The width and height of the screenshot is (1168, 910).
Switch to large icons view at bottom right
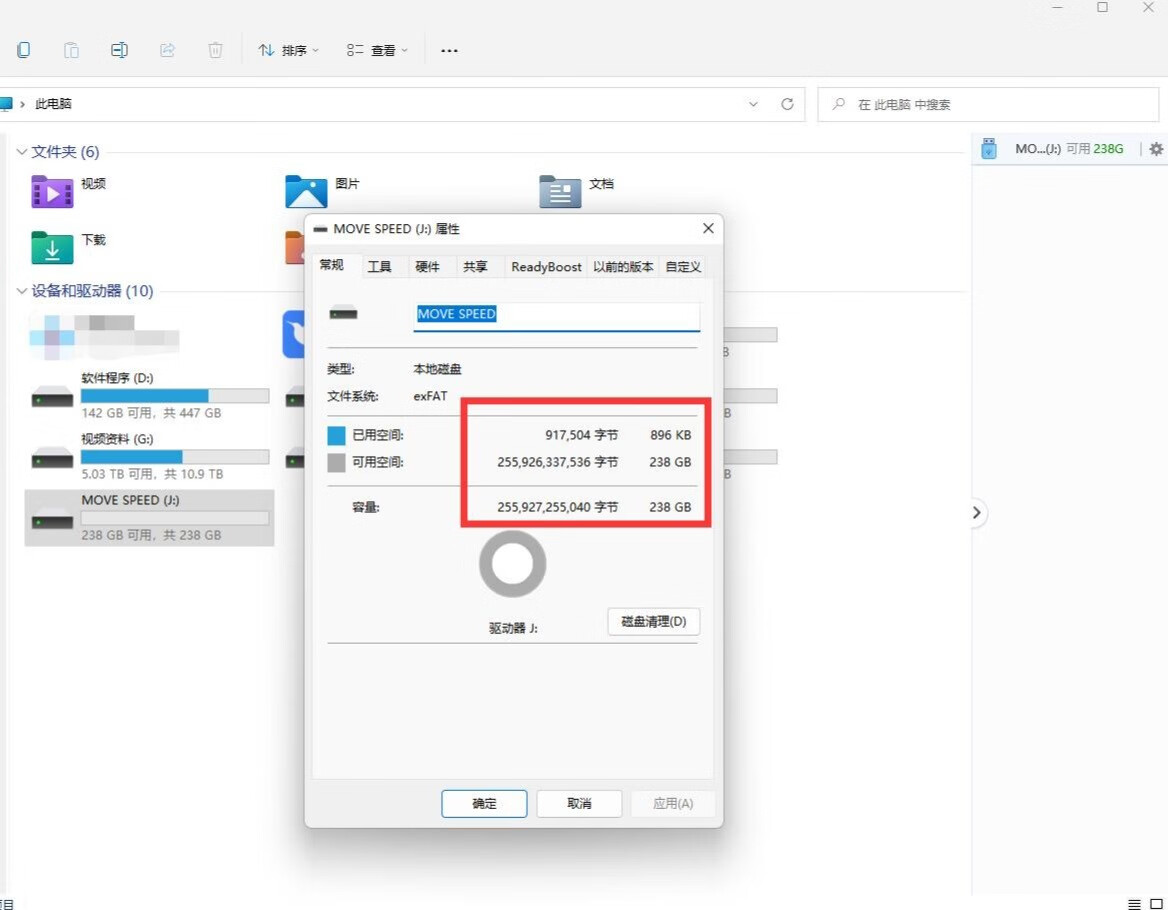1156,904
